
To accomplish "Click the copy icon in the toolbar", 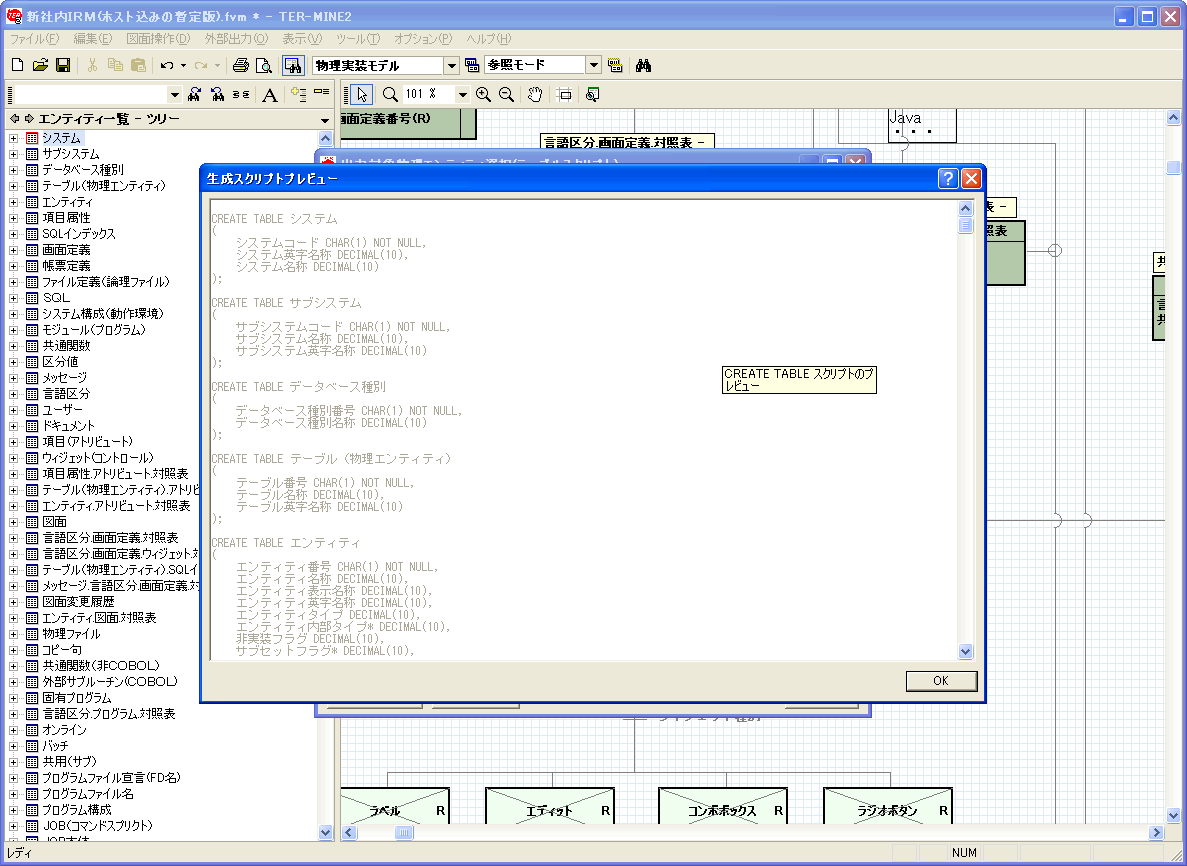I will point(115,66).
